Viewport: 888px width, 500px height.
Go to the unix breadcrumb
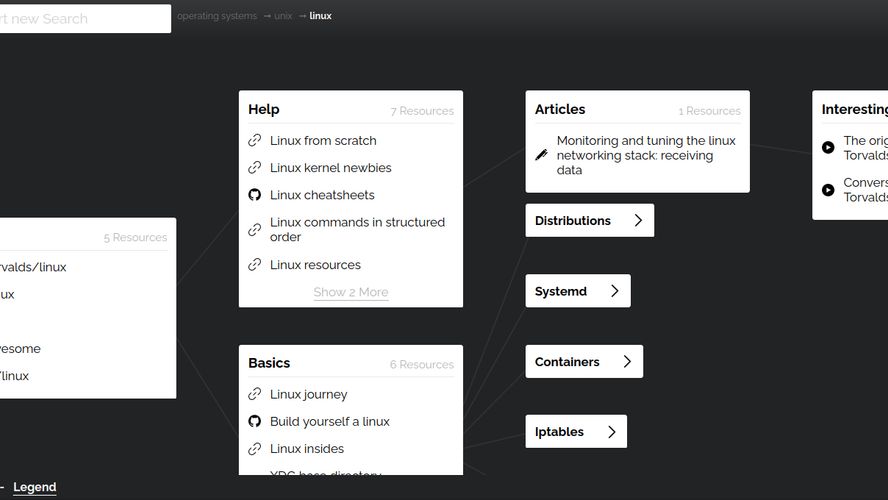point(283,16)
